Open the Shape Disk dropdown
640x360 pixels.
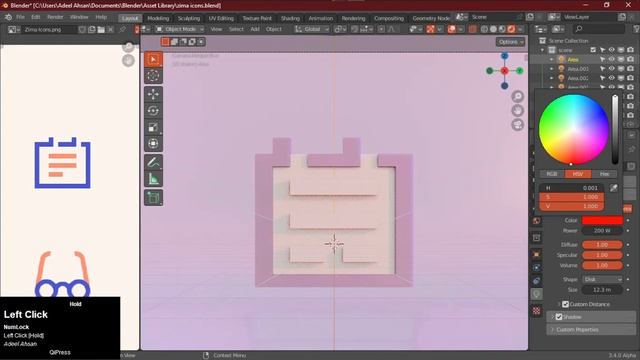(602, 280)
